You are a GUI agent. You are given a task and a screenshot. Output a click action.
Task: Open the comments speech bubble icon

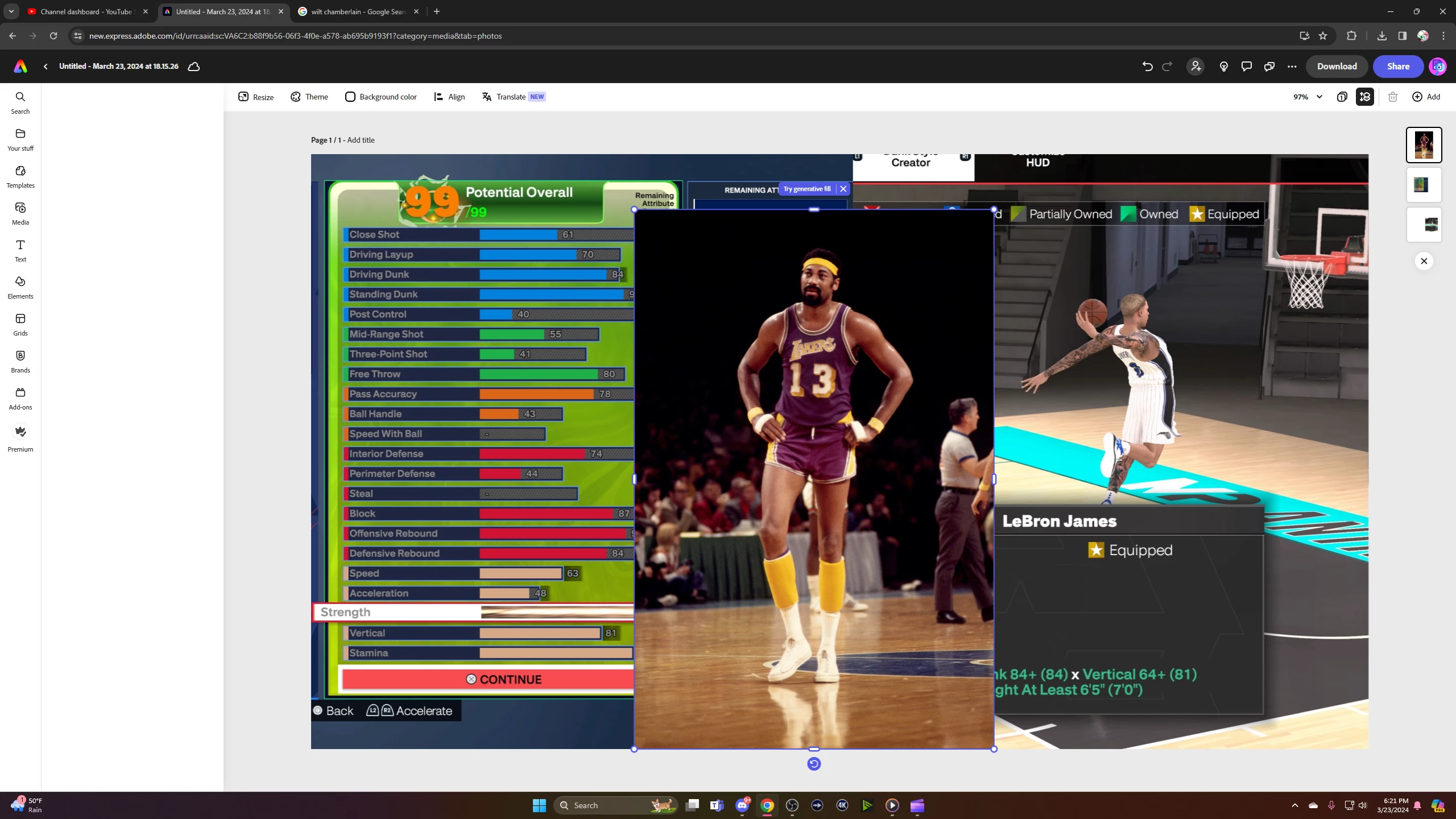[x=1246, y=67]
